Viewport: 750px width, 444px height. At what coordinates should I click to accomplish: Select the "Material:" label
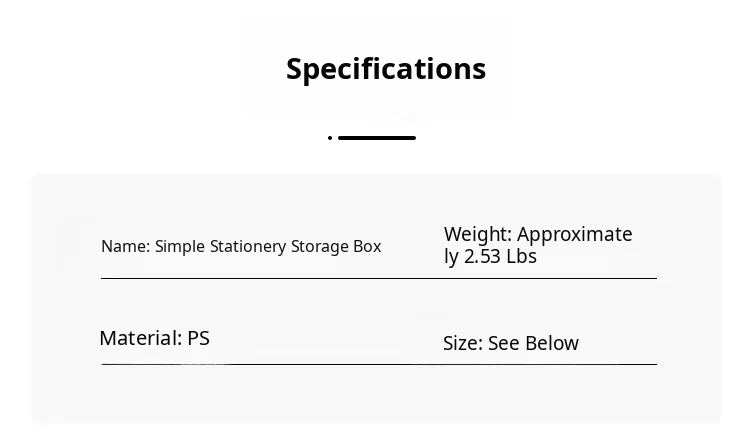tap(140, 339)
